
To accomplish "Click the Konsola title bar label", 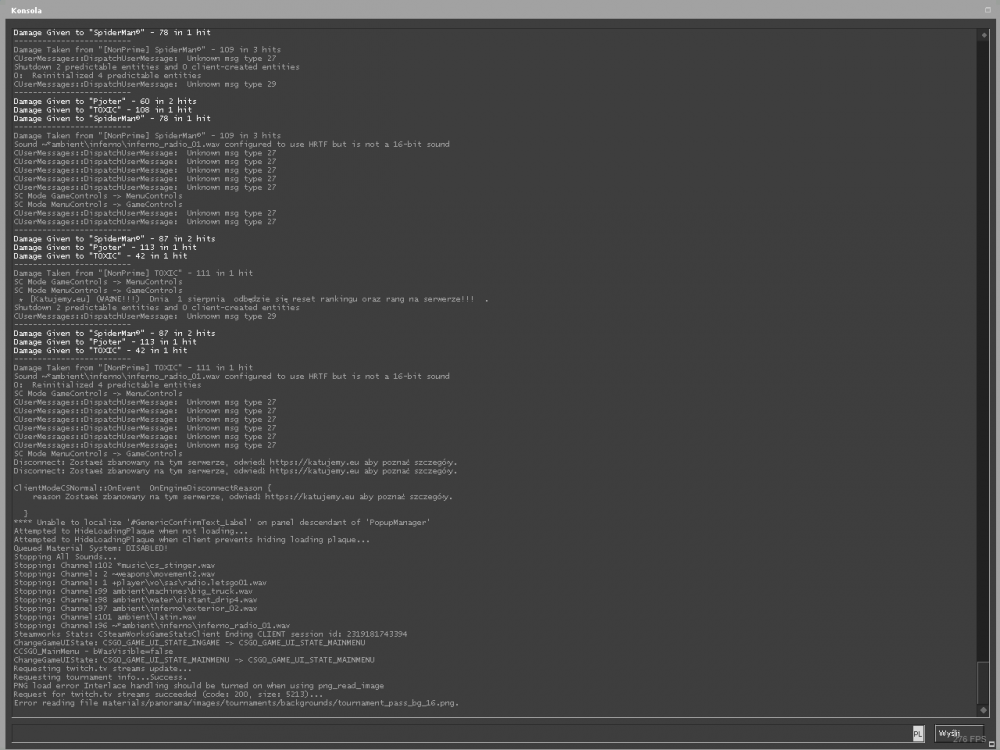I will point(26,10).
